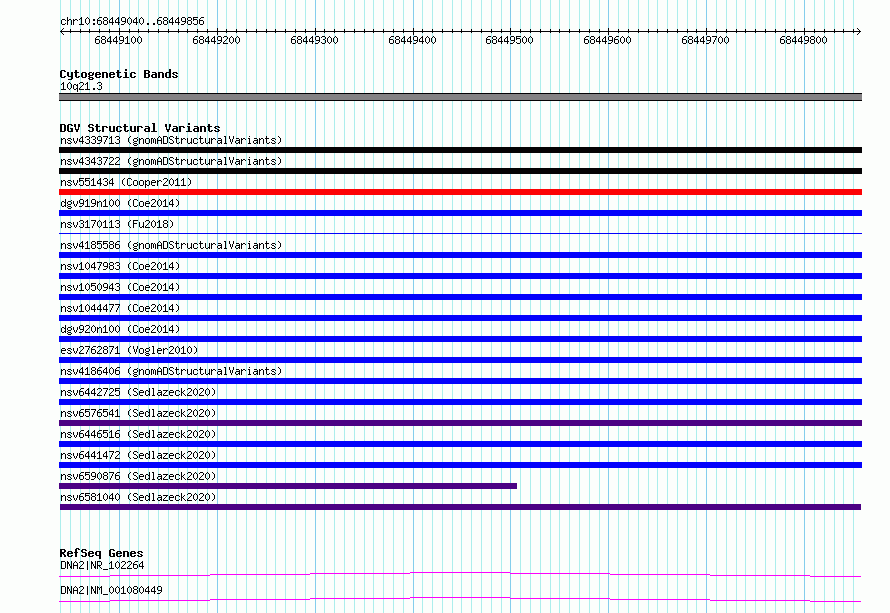
Task: Open variant dgv919n100 (Coe2014) label
Action: click(120, 203)
